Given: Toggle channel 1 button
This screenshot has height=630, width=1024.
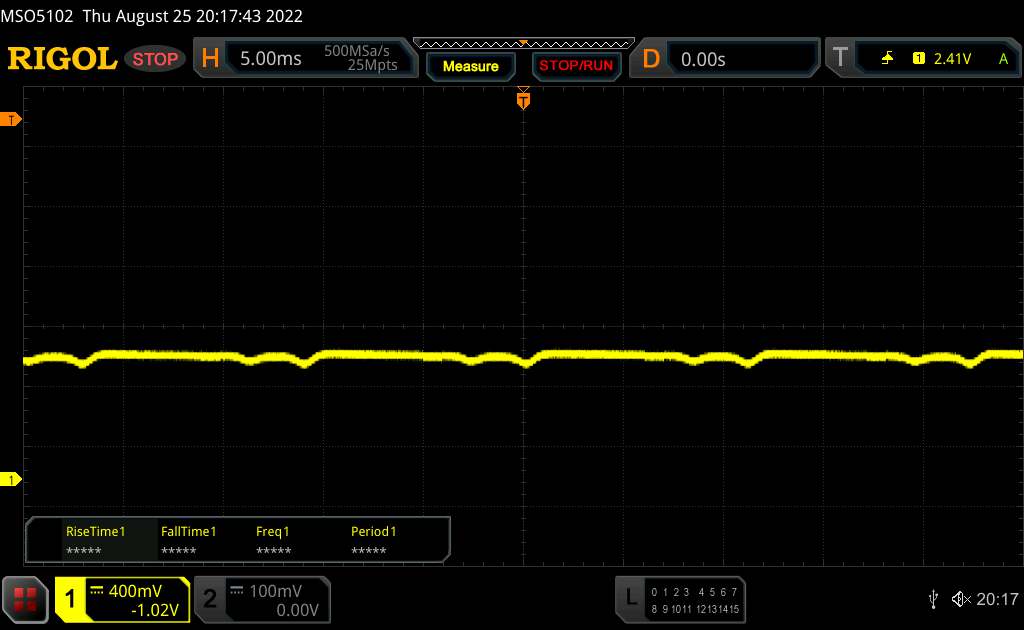Looking at the screenshot, I should [70, 599].
